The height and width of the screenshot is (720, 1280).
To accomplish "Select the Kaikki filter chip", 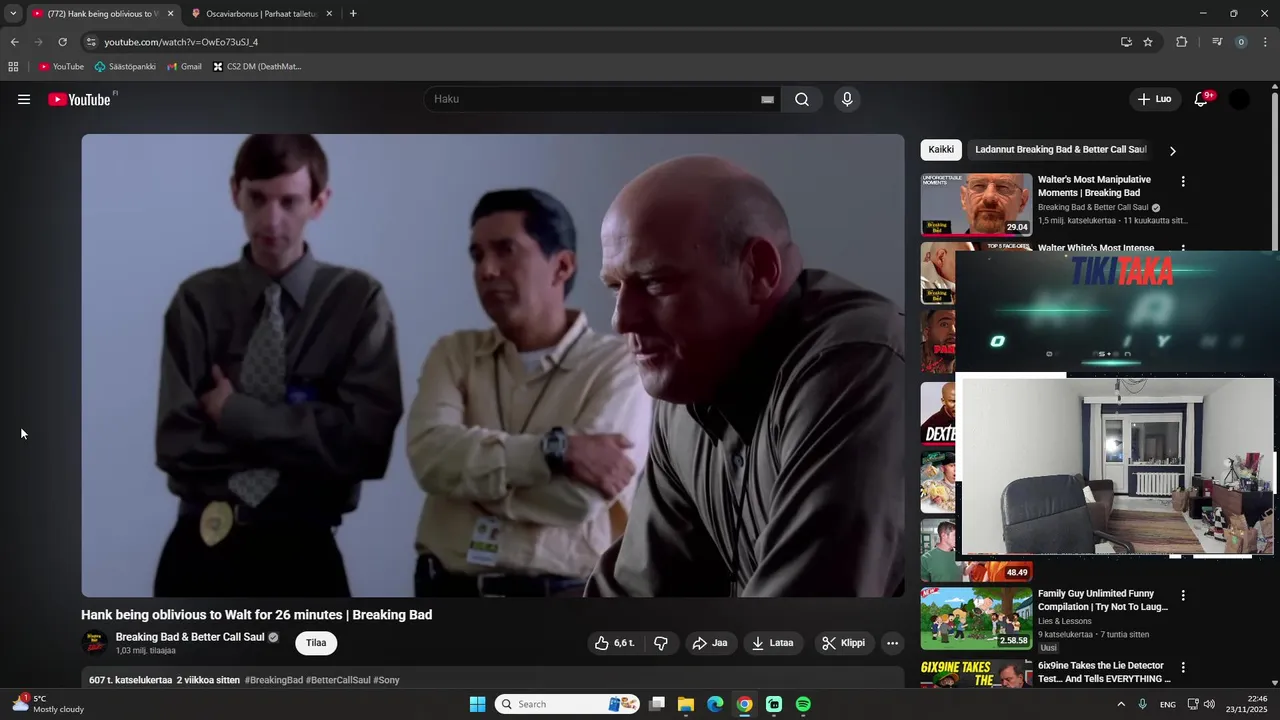I will pos(941,150).
